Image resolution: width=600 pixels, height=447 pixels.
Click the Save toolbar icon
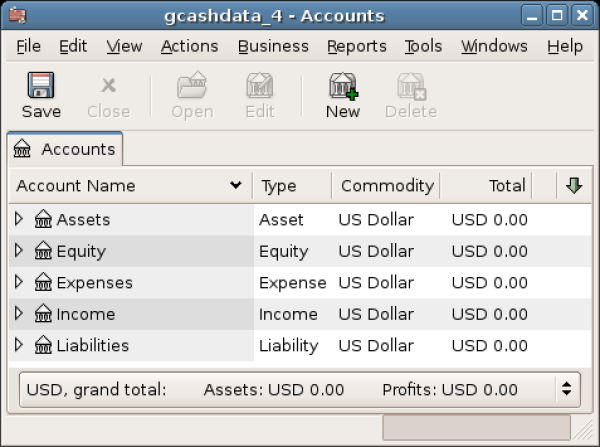point(40,87)
